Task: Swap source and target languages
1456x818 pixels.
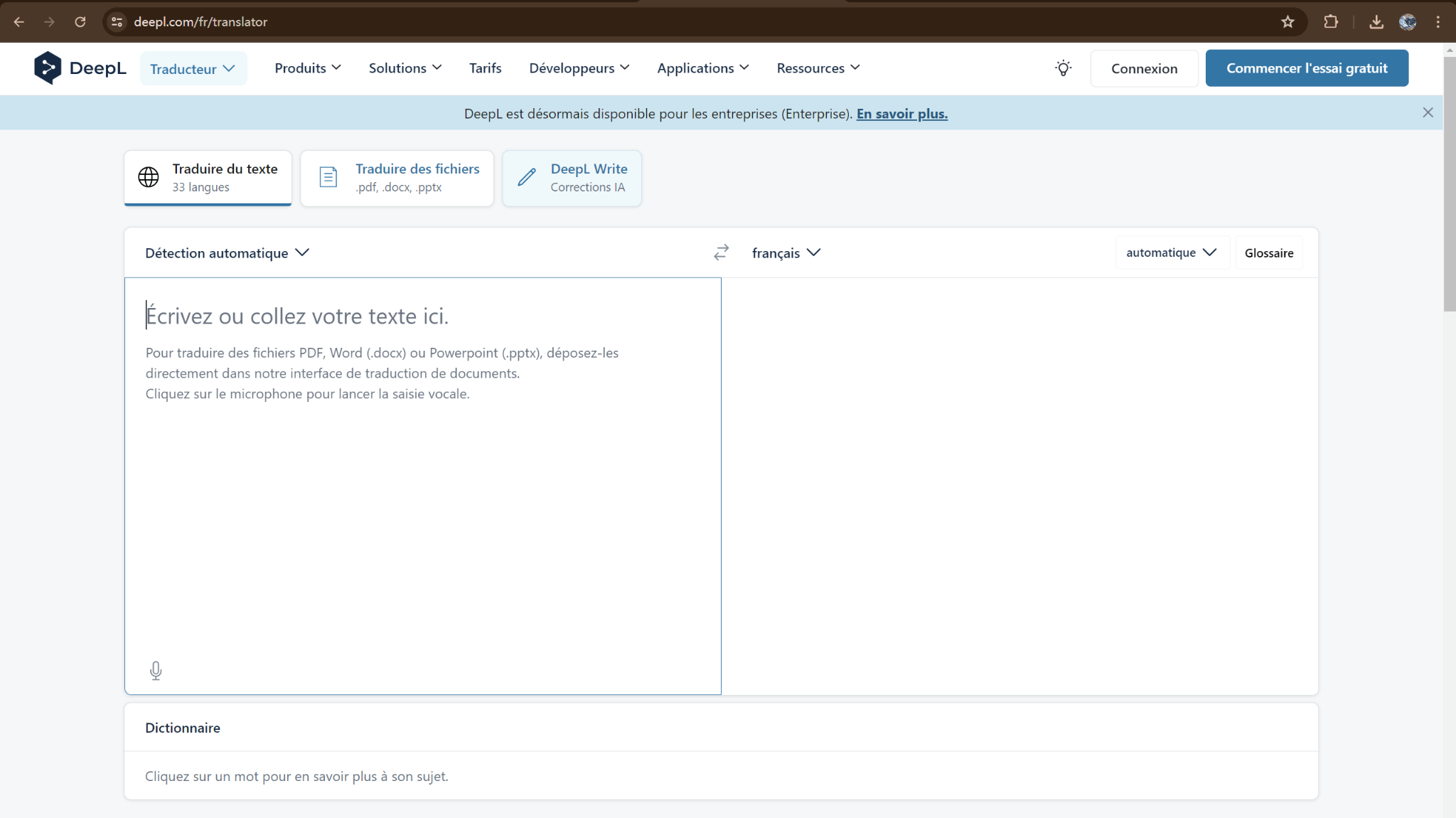Action: [x=721, y=253]
